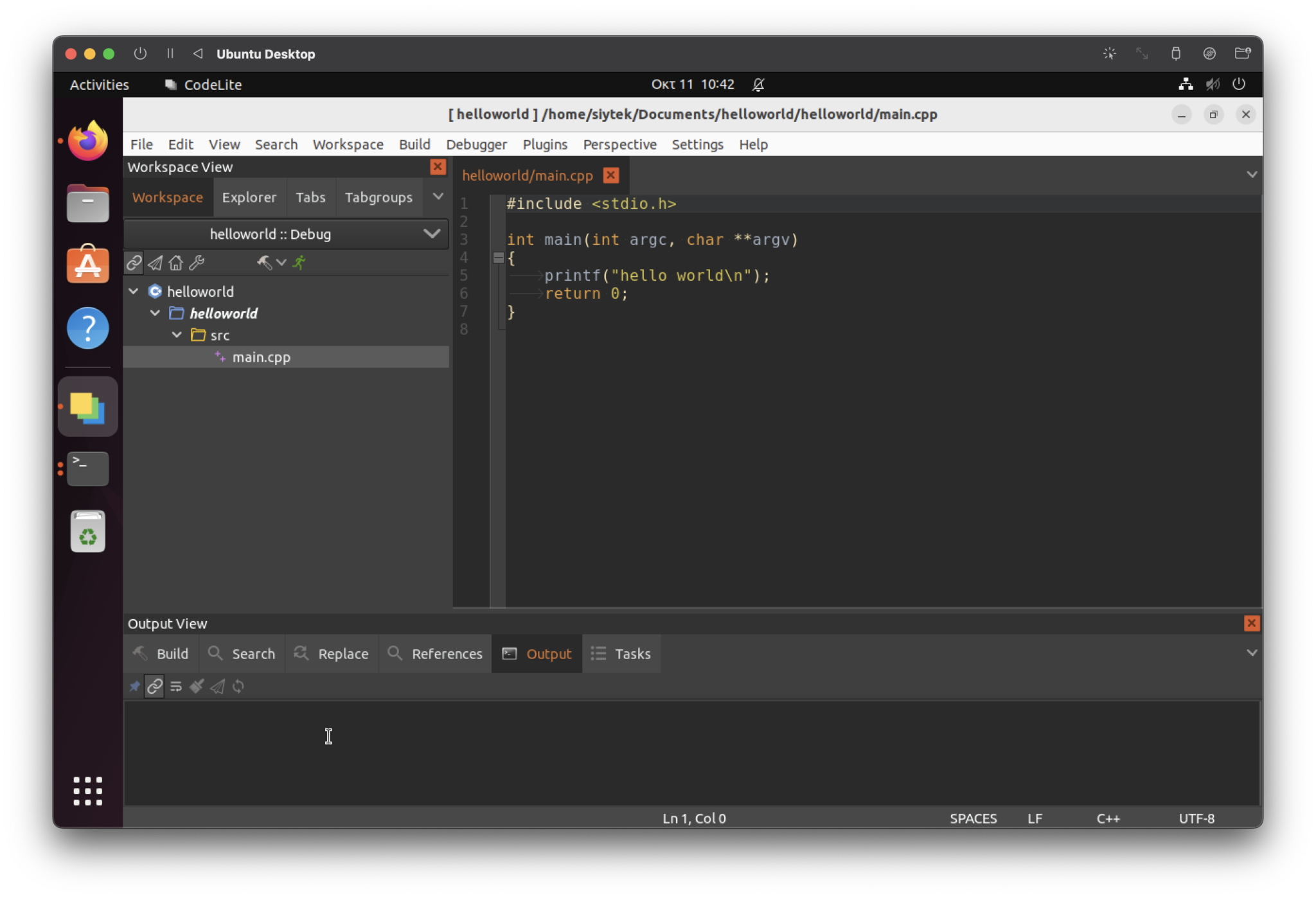Open the helloworld :: Debug configuration dropdown
This screenshot has width=1316, height=898.
pyautogui.click(x=286, y=234)
